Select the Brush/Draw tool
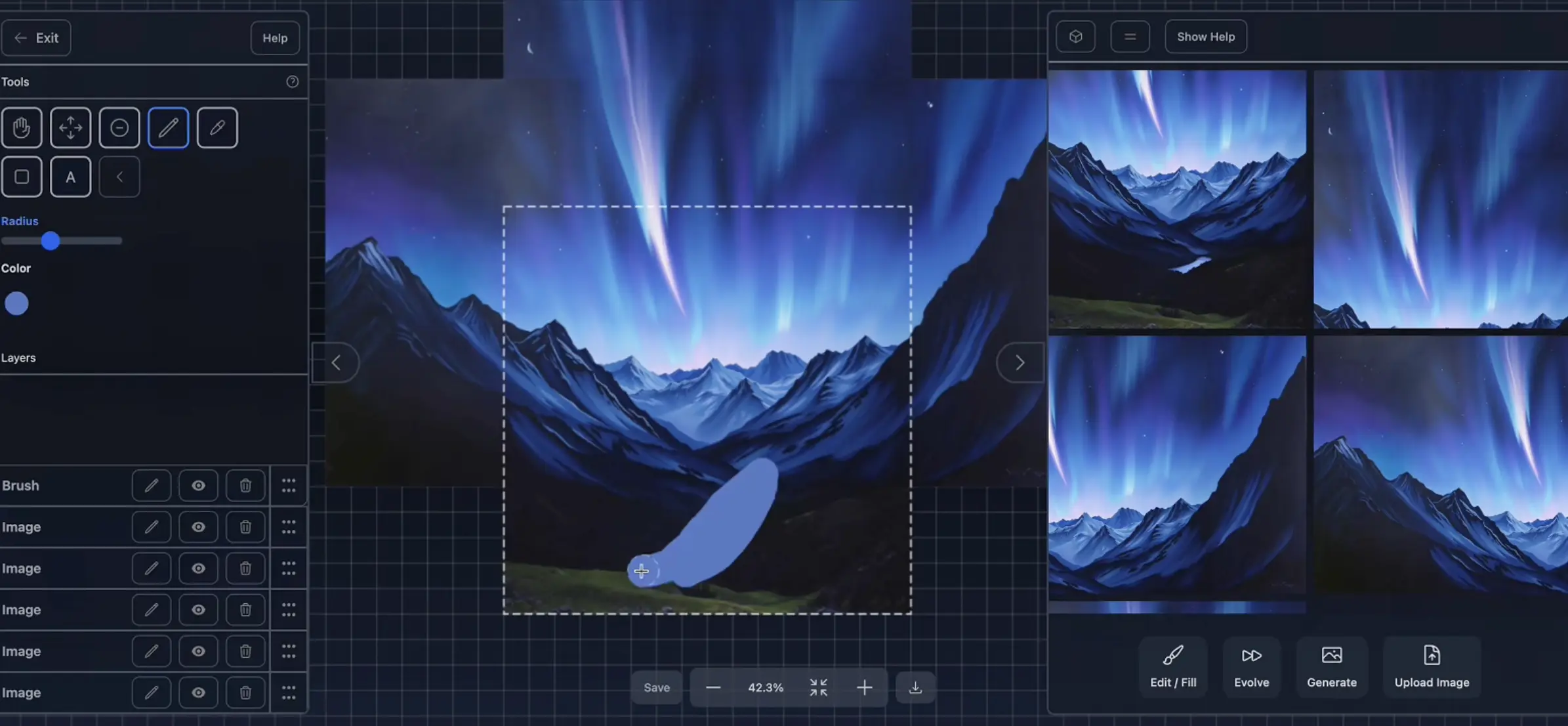The width and height of the screenshot is (1568, 726). [x=168, y=127]
